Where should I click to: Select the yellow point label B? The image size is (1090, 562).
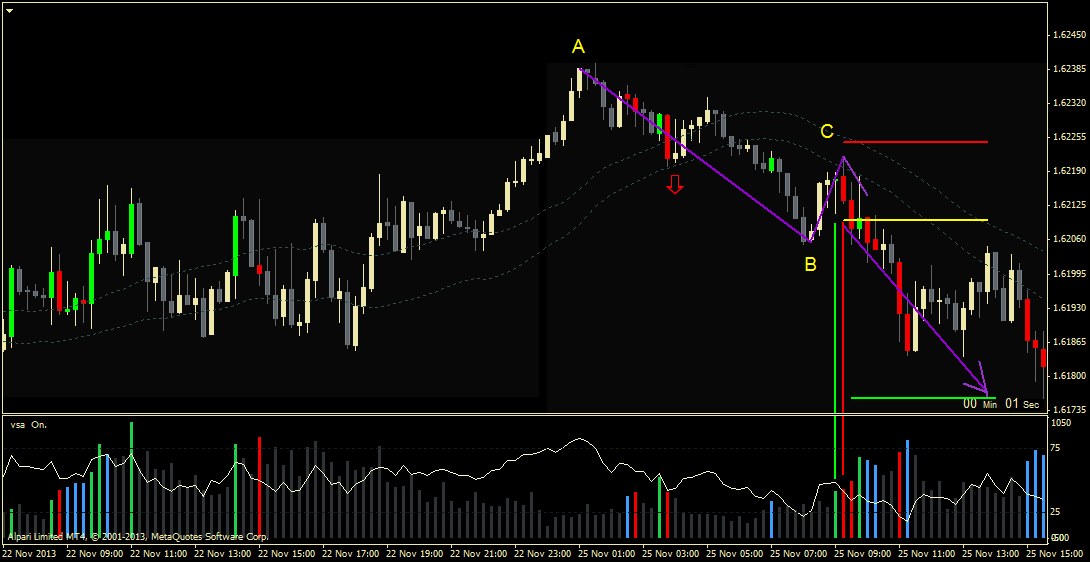(x=811, y=264)
